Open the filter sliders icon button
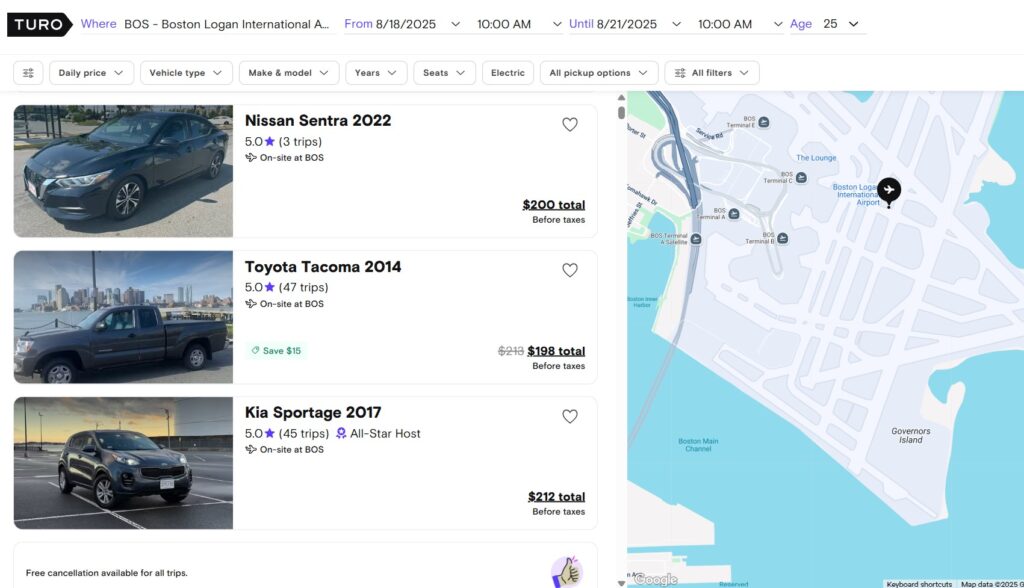This screenshot has width=1024, height=588. (28, 73)
